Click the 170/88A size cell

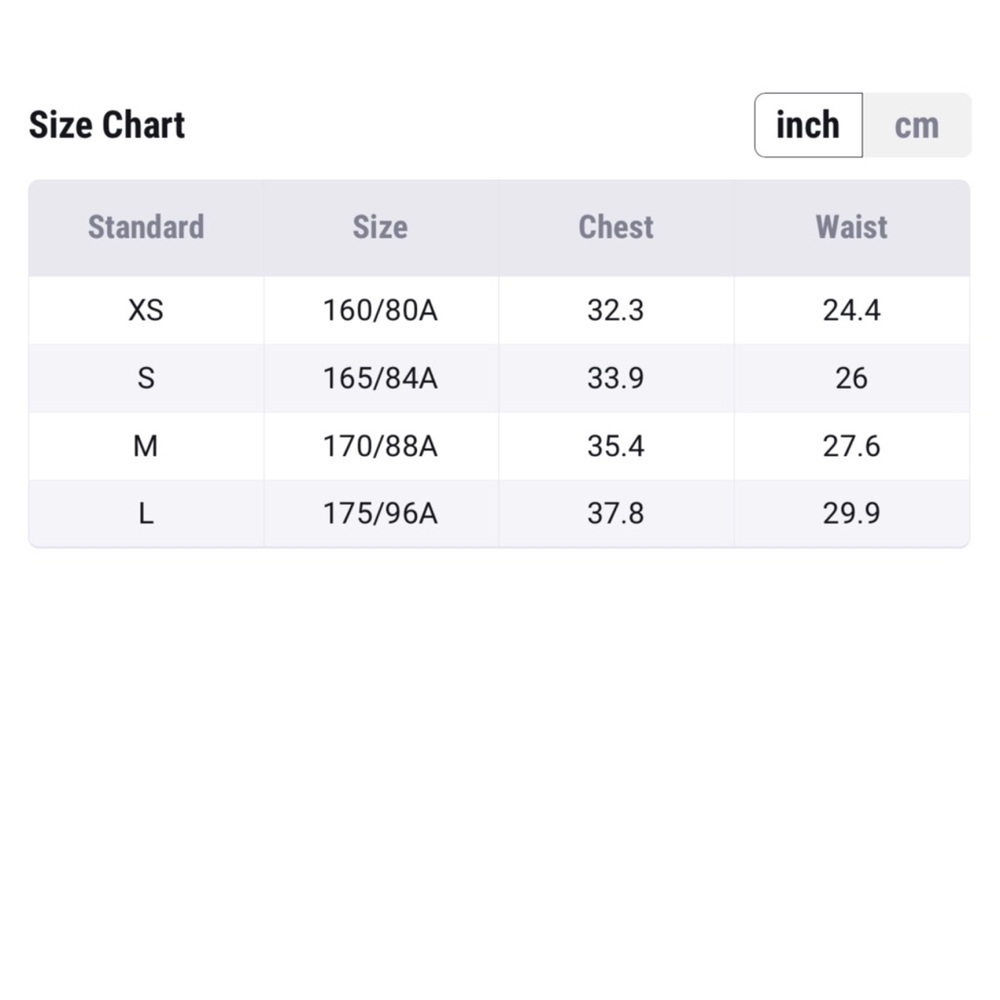(x=381, y=446)
